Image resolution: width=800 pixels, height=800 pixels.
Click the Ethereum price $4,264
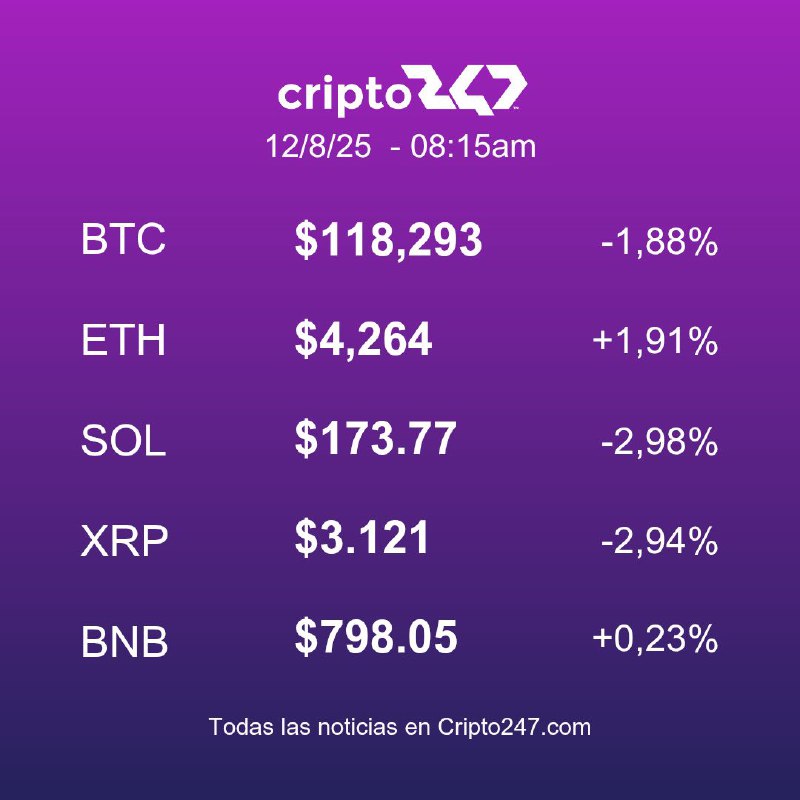[363, 340]
